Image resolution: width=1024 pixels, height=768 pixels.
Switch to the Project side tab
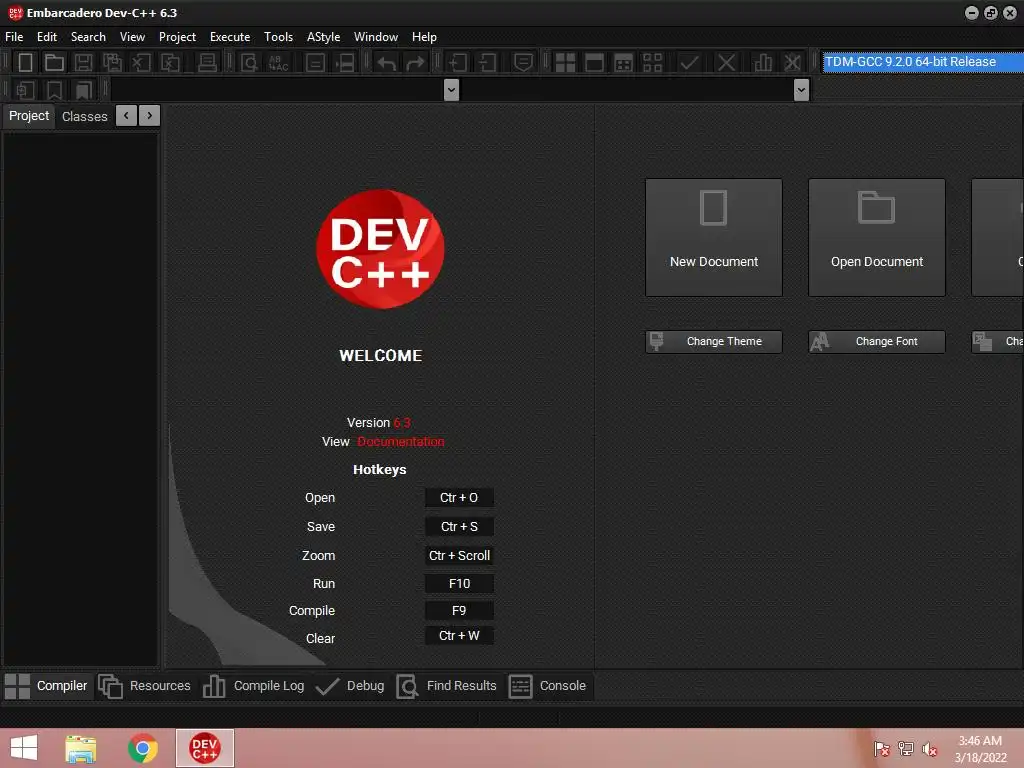coord(29,116)
